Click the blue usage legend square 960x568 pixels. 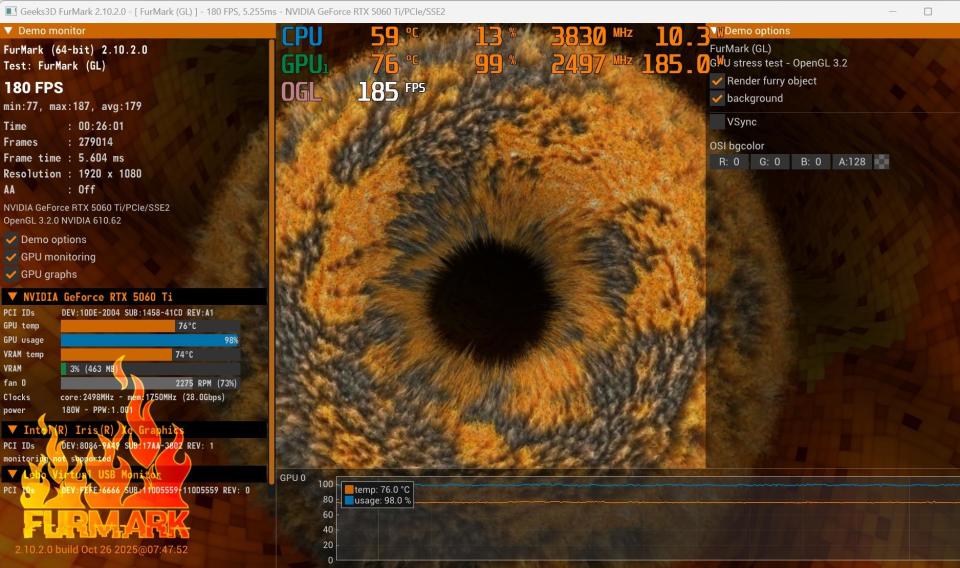(349, 501)
